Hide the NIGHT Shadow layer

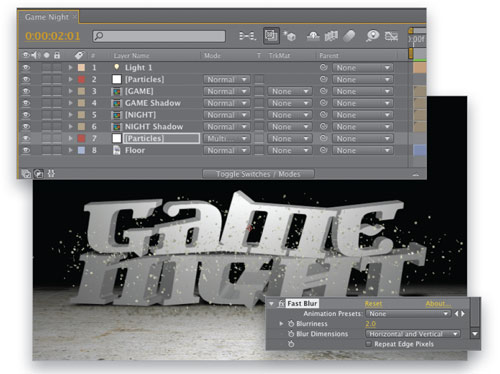[x=26, y=127]
